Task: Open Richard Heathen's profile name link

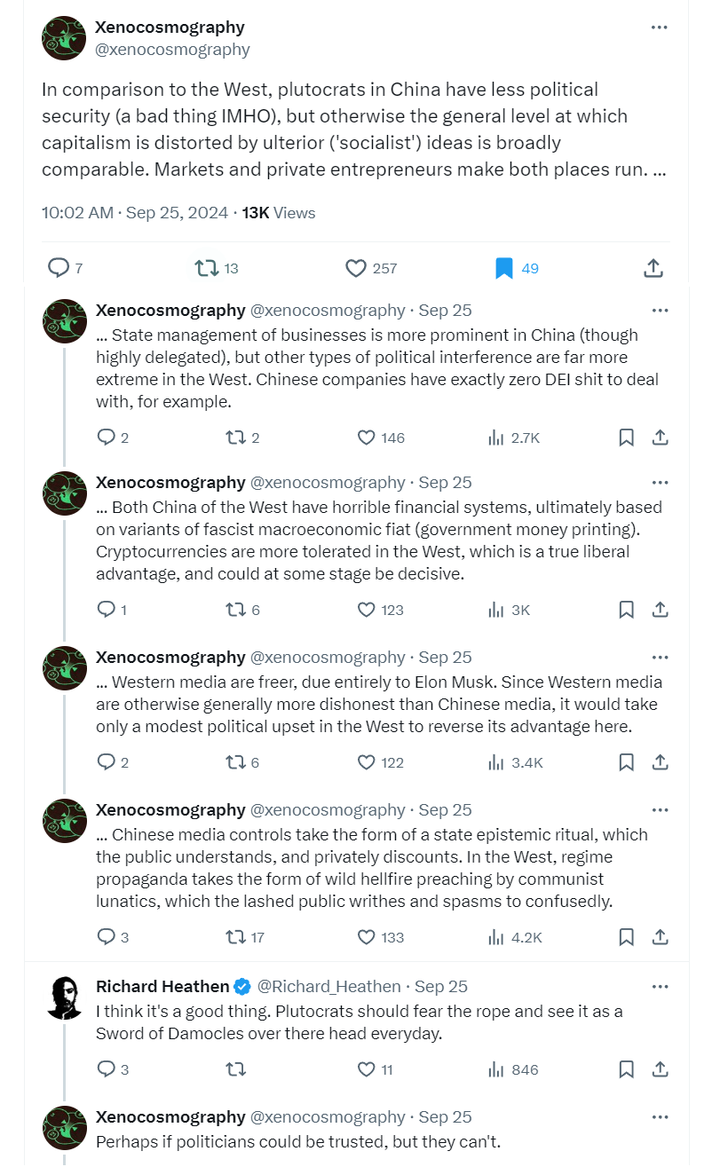Action: click(163, 987)
